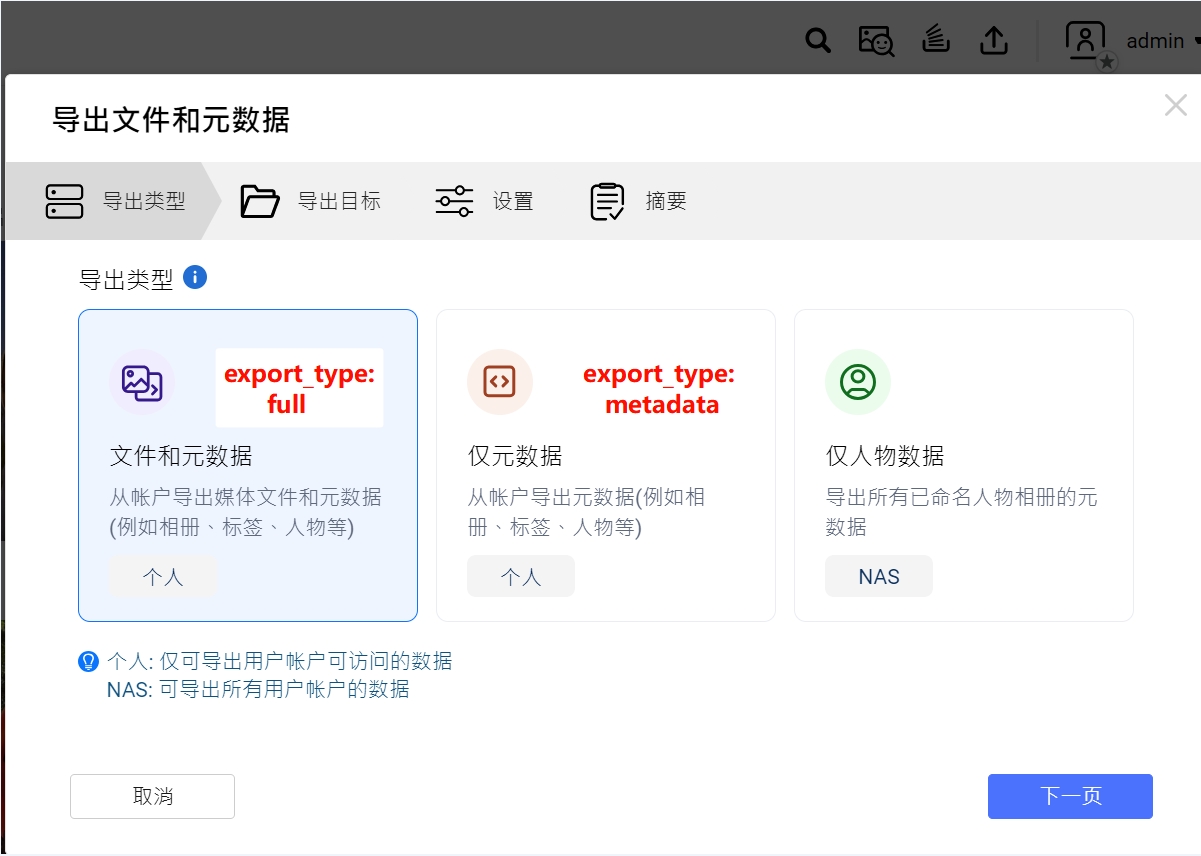The image size is (1201, 856).
Task: Click the lightbulb tip icon beside 个人 note
Action: tap(88, 662)
